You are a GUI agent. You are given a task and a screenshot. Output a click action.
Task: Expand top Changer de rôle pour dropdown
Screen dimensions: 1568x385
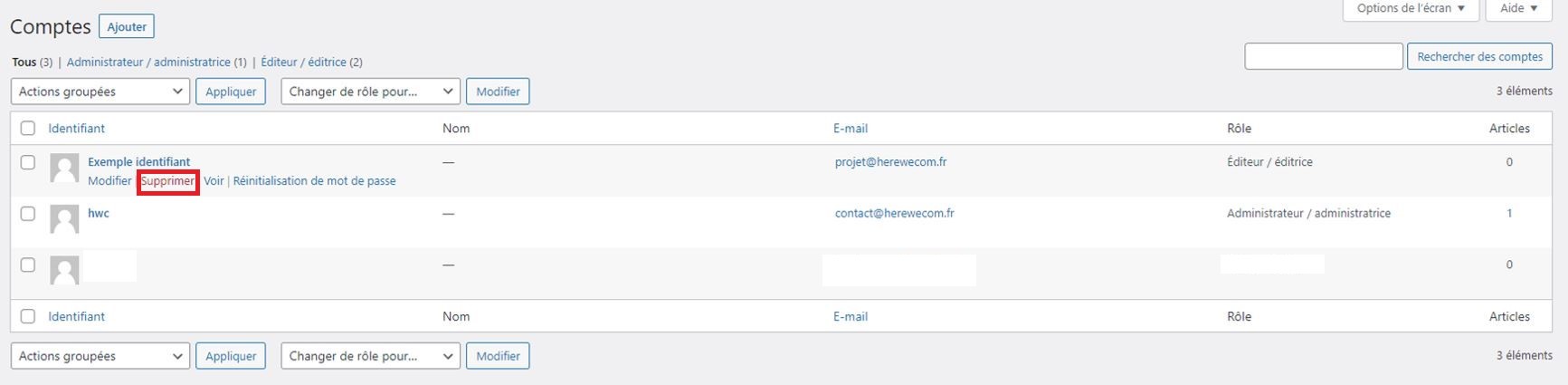point(371,91)
